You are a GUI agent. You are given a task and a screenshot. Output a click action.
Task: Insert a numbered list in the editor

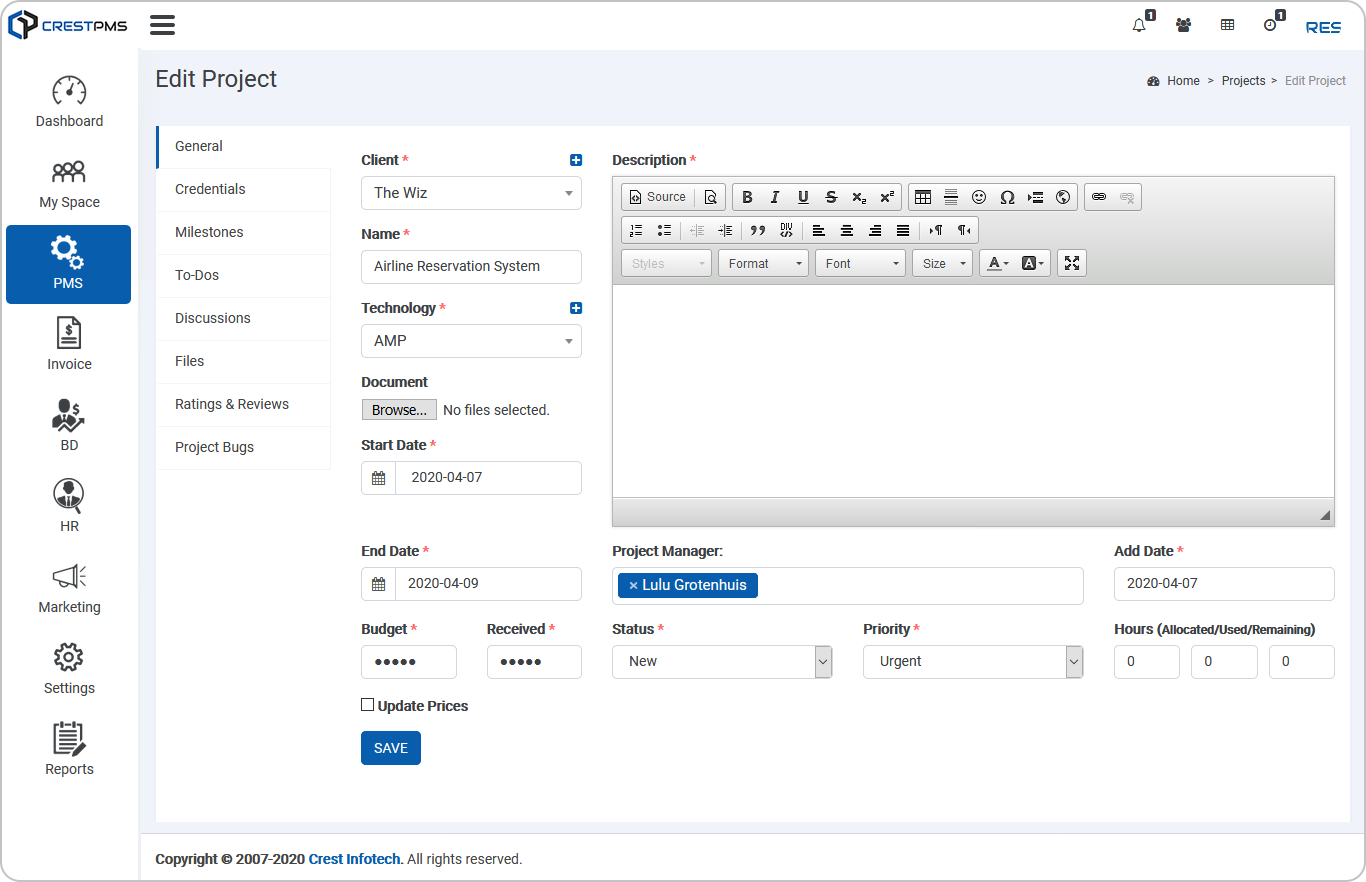tap(636, 230)
